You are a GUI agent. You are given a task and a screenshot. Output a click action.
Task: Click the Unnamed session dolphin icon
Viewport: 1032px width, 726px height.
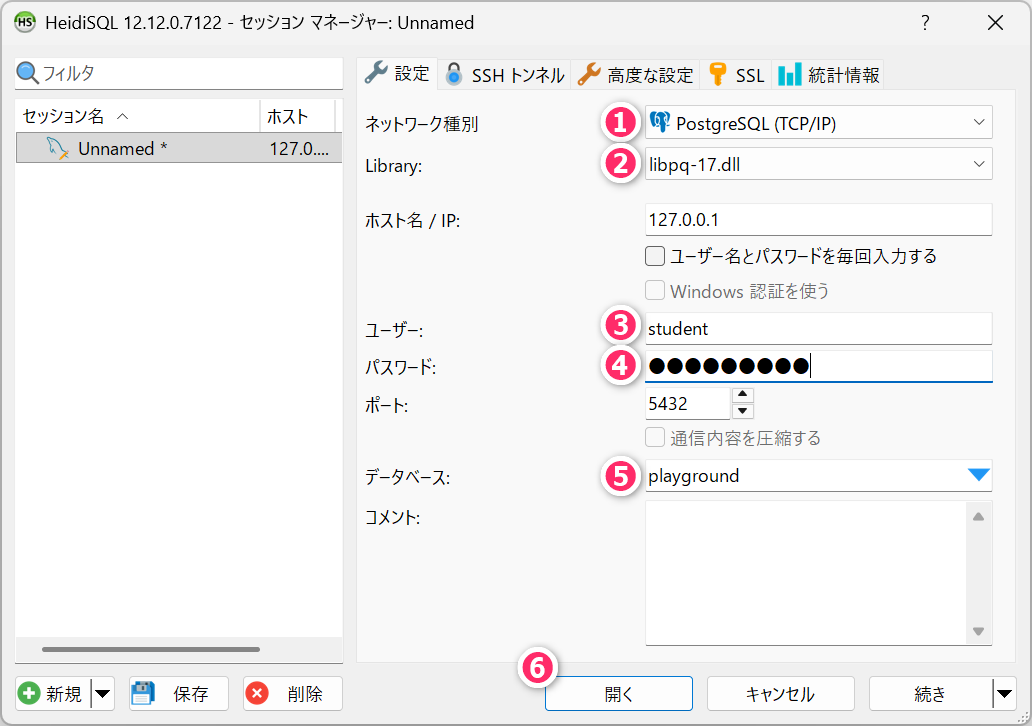(x=58, y=149)
